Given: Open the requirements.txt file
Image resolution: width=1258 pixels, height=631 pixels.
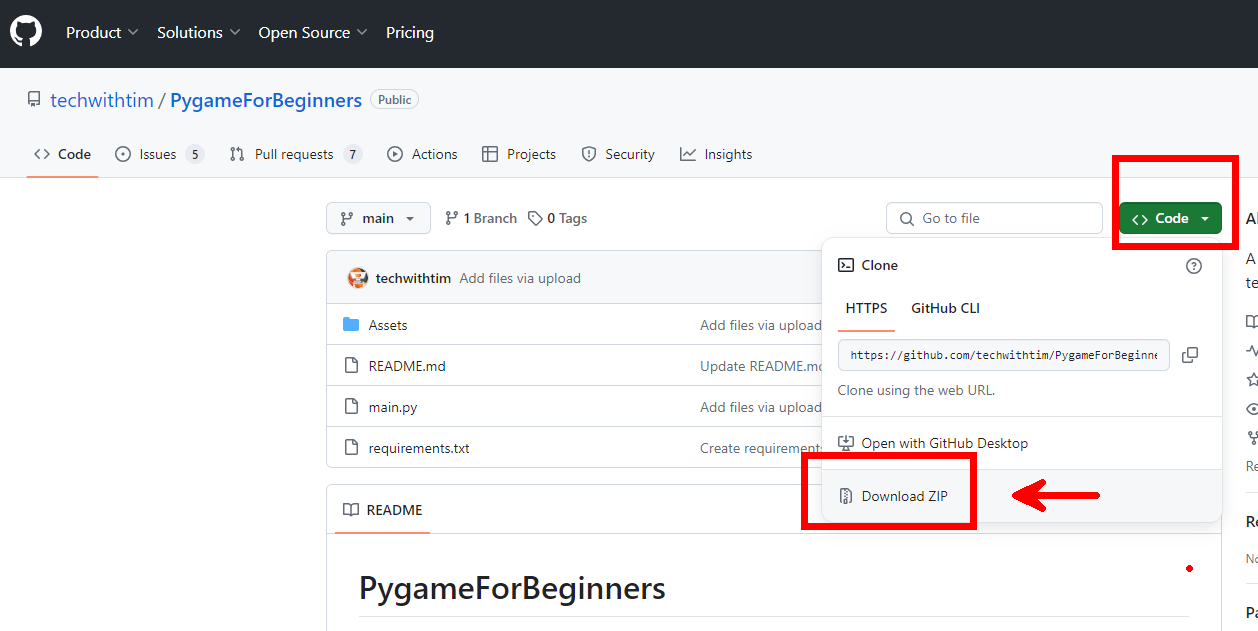Looking at the screenshot, I should click(x=419, y=448).
